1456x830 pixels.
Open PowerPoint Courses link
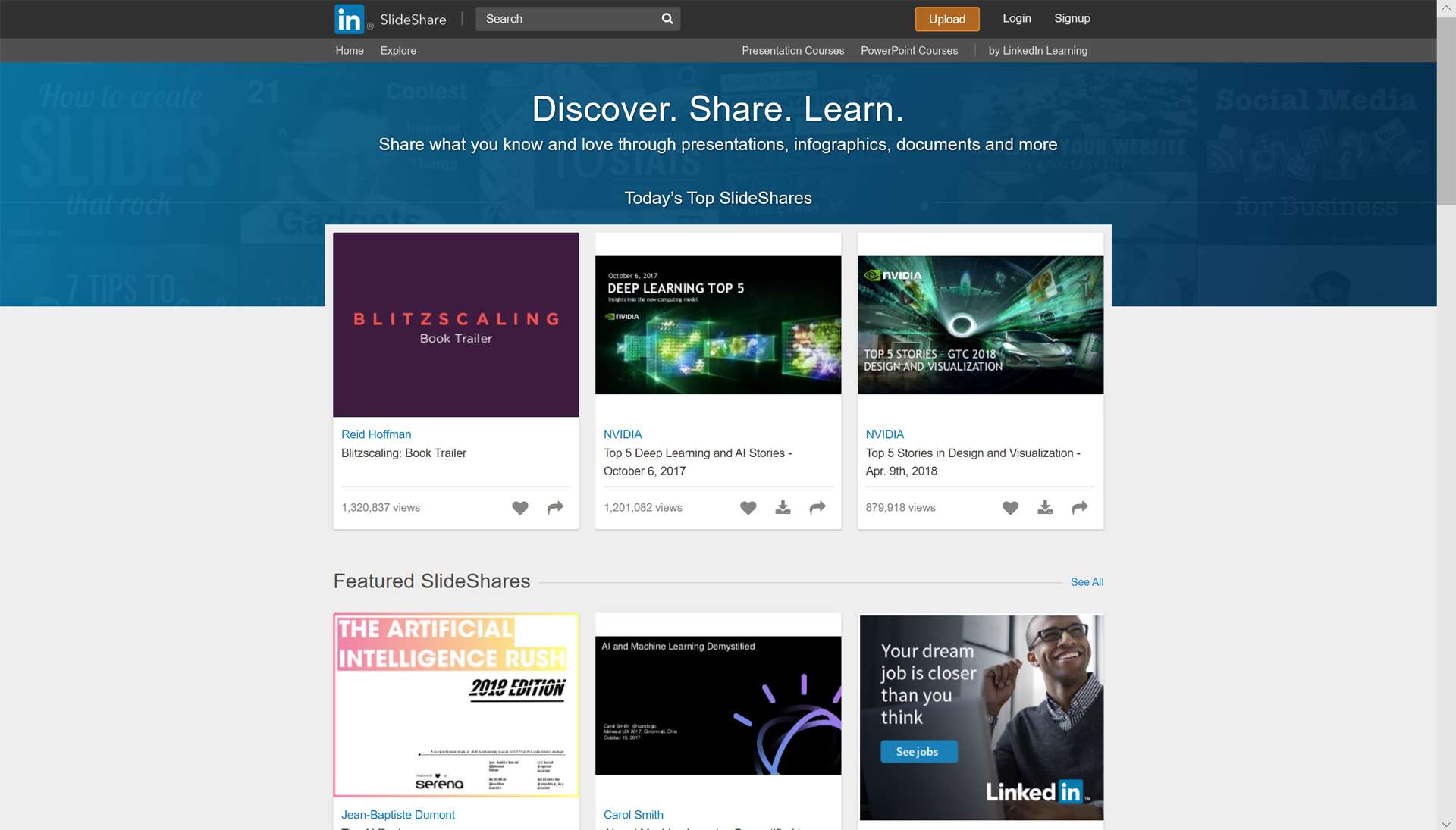tap(909, 51)
